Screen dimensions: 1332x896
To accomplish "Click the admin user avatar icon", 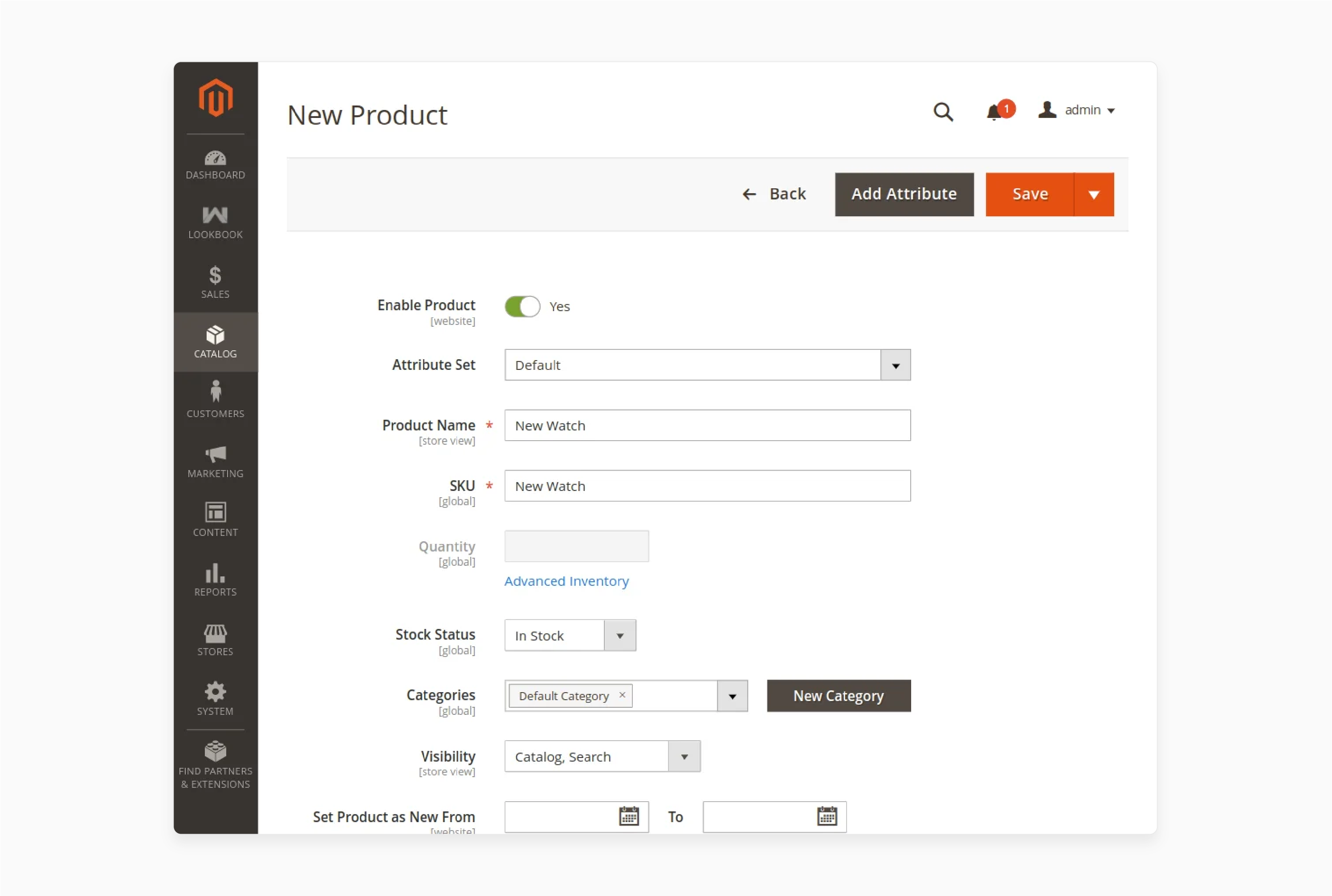I will [1047, 109].
